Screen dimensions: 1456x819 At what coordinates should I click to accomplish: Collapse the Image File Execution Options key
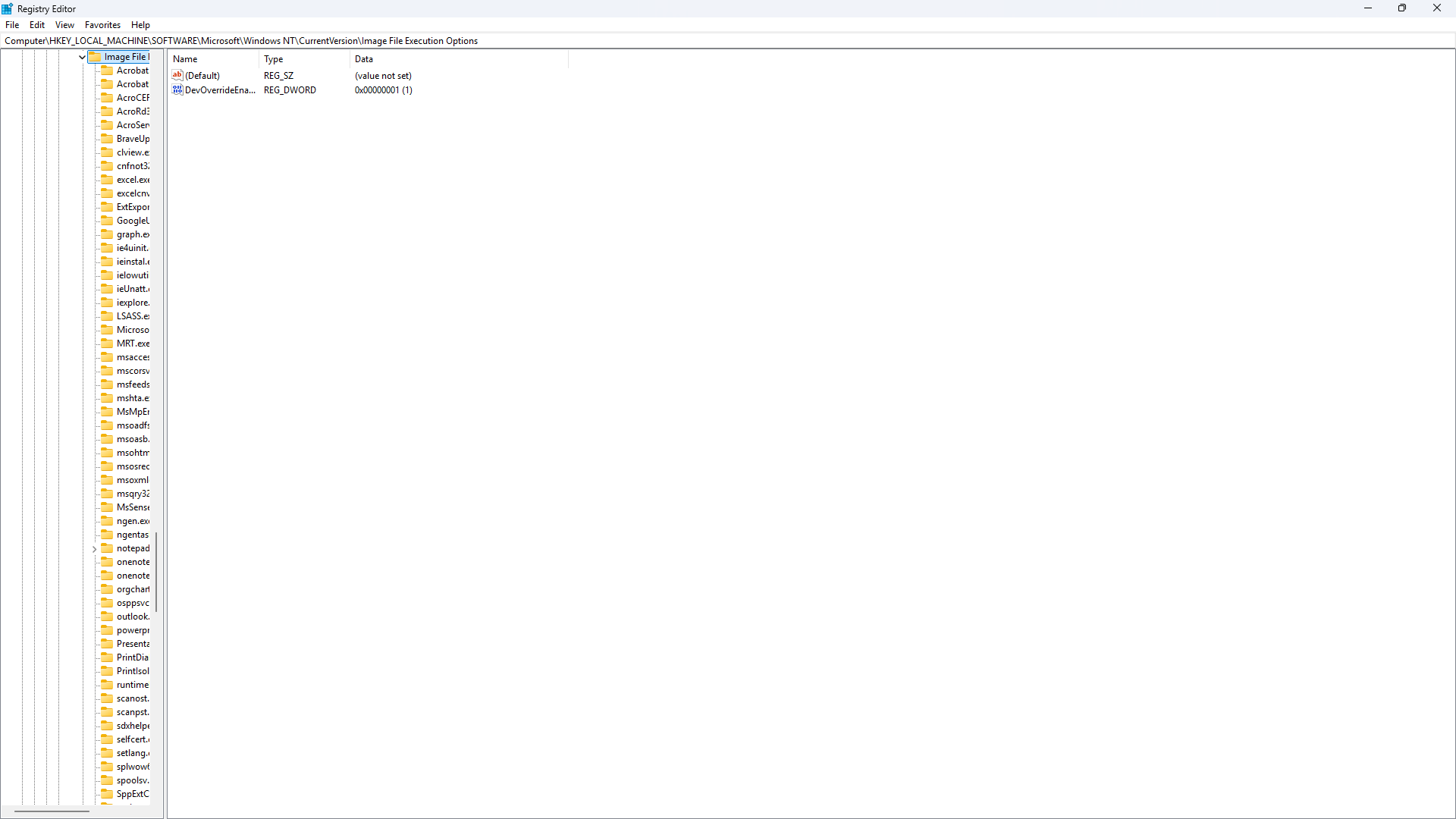(x=82, y=57)
